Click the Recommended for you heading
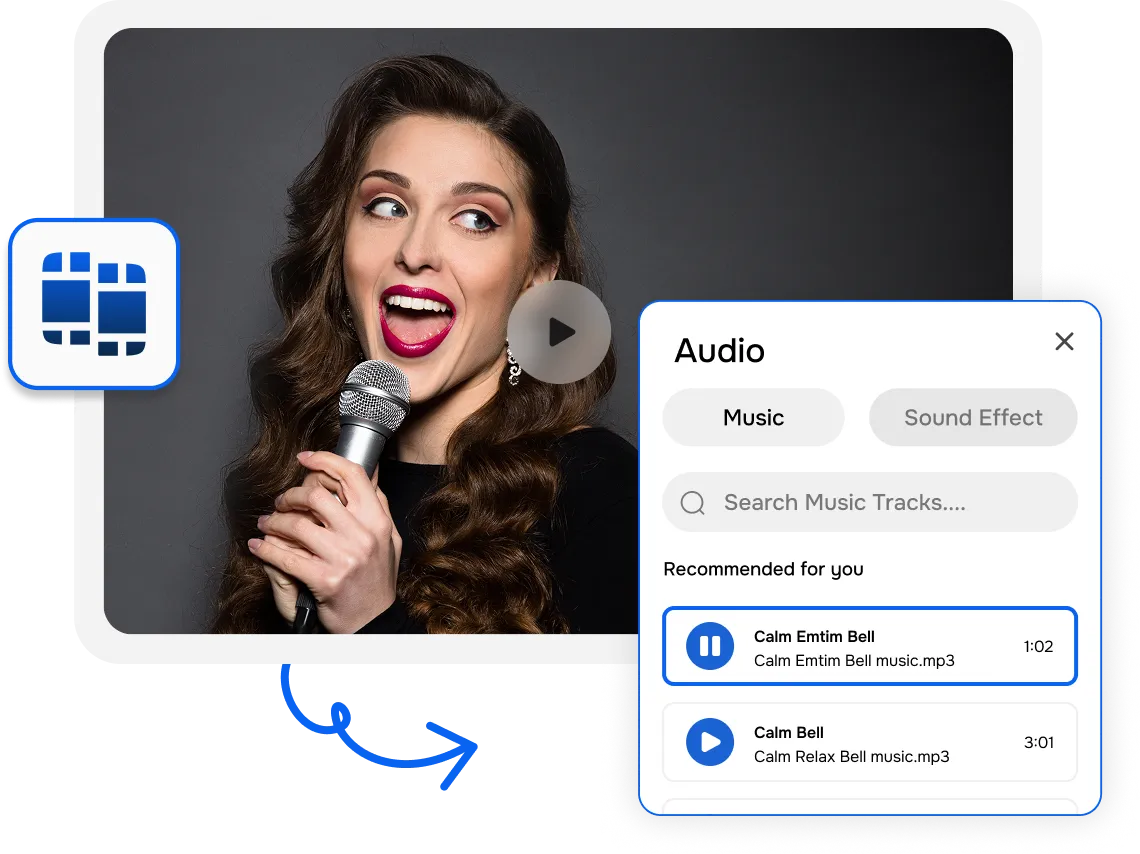 (x=763, y=569)
